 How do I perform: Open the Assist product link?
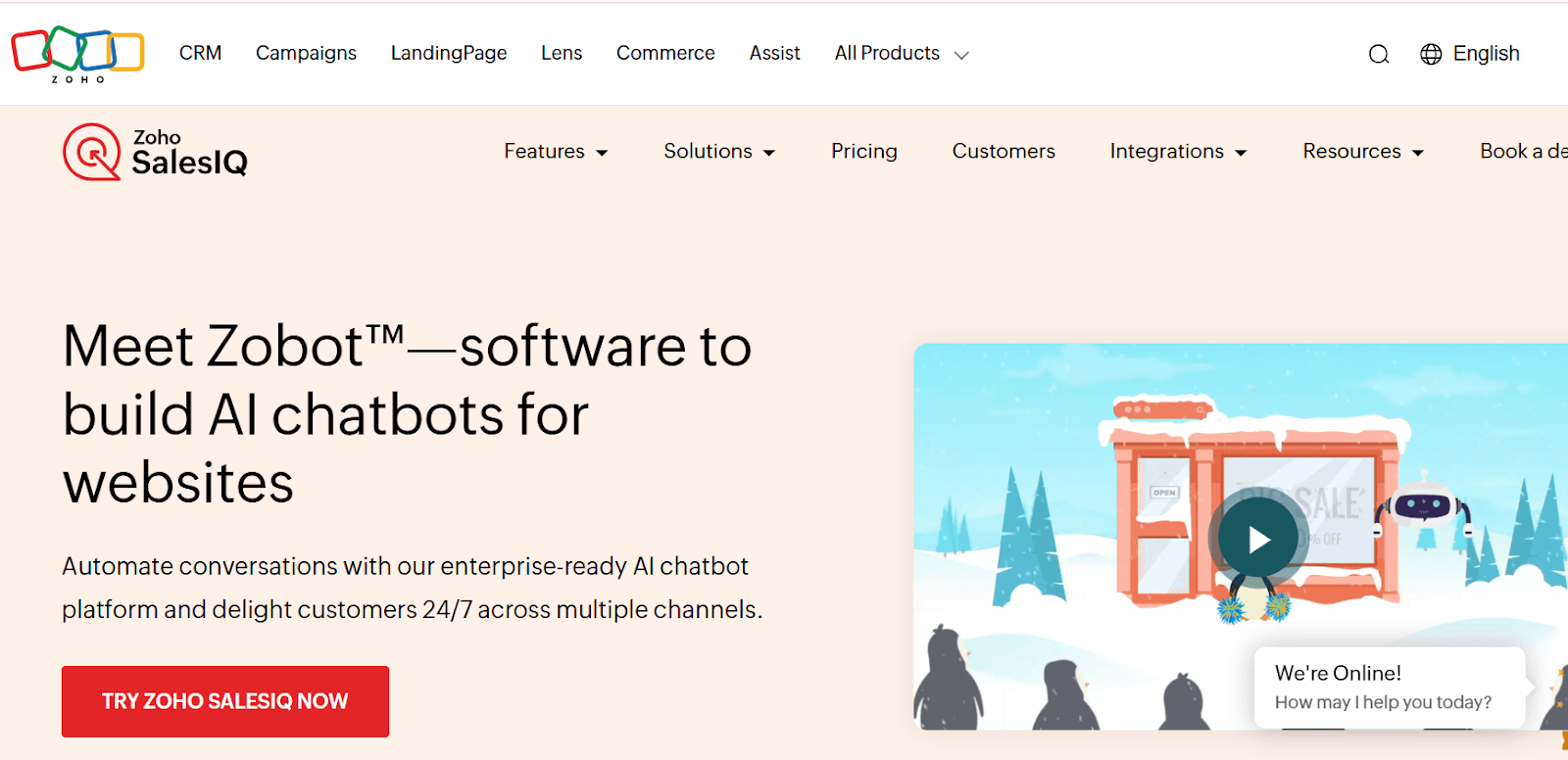click(x=774, y=53)
